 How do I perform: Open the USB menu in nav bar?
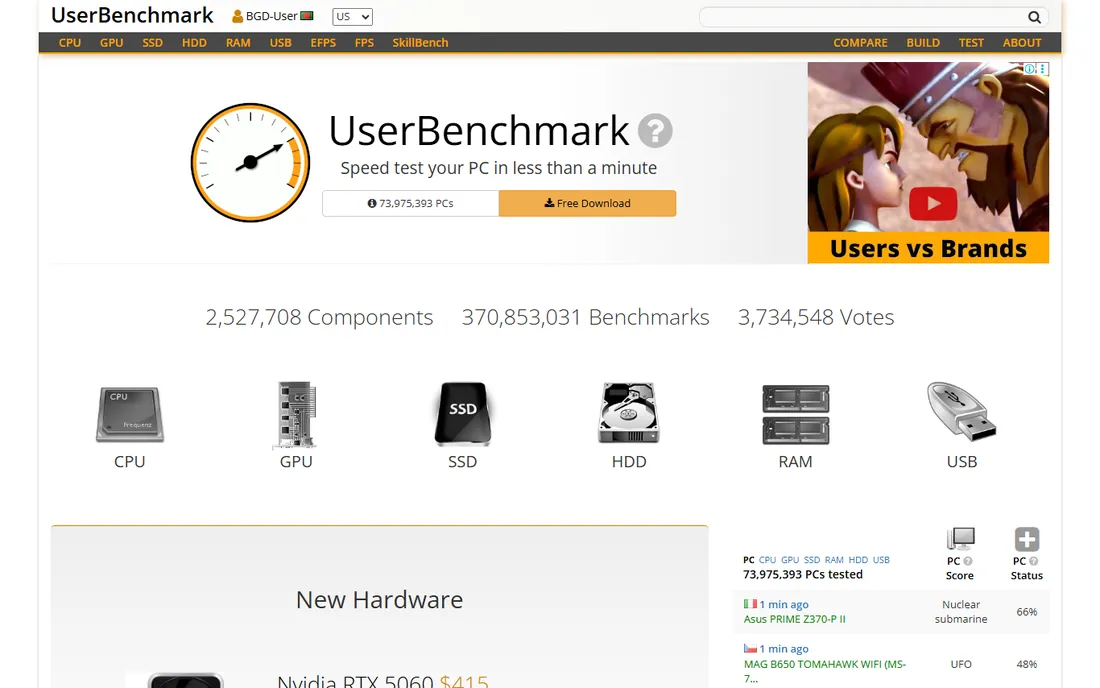281,43
